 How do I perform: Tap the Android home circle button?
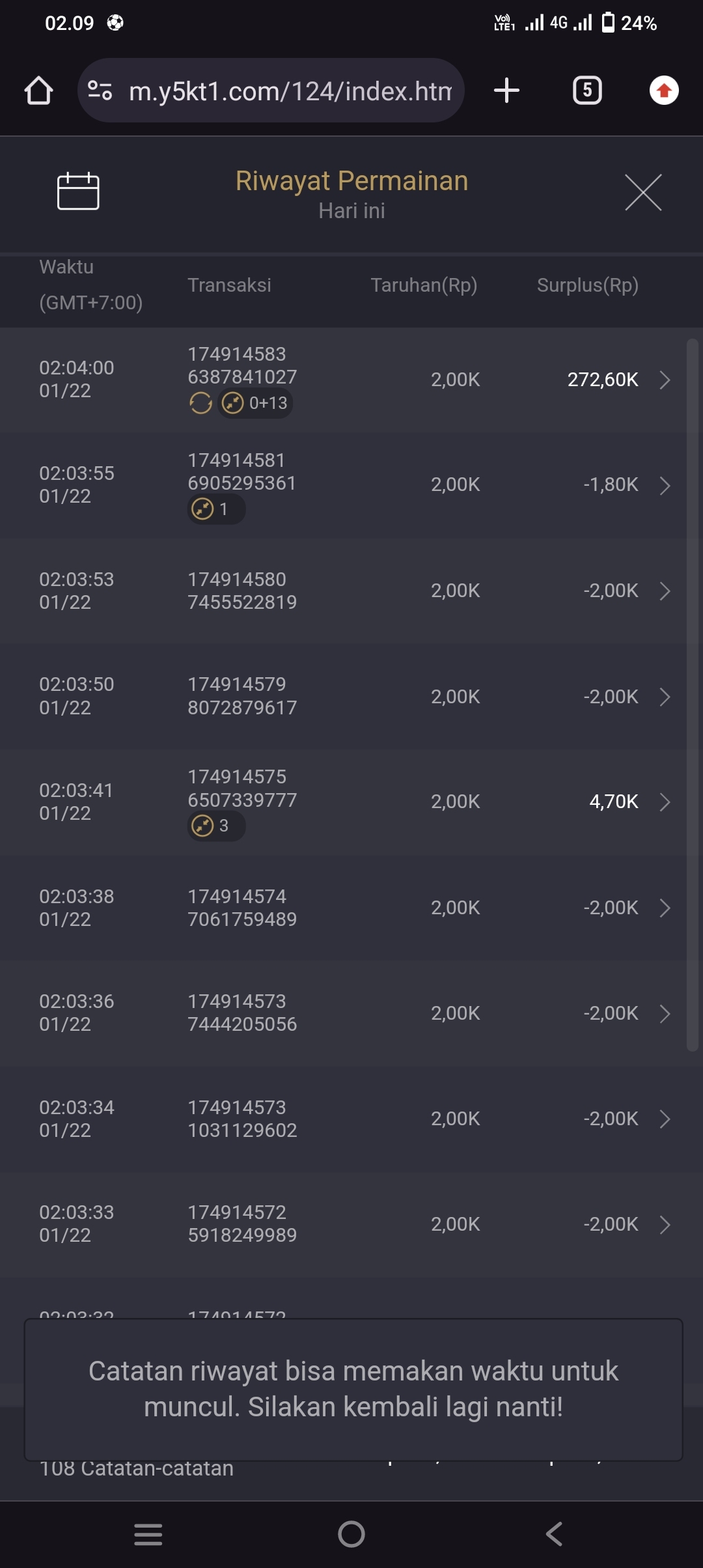[x=351, y=1534]
